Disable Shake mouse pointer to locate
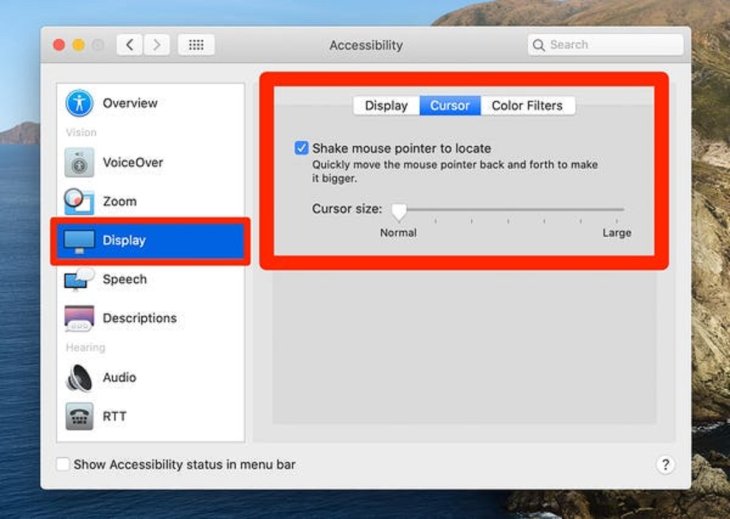The width and height of the screenshot is (730, 519). 301,148
